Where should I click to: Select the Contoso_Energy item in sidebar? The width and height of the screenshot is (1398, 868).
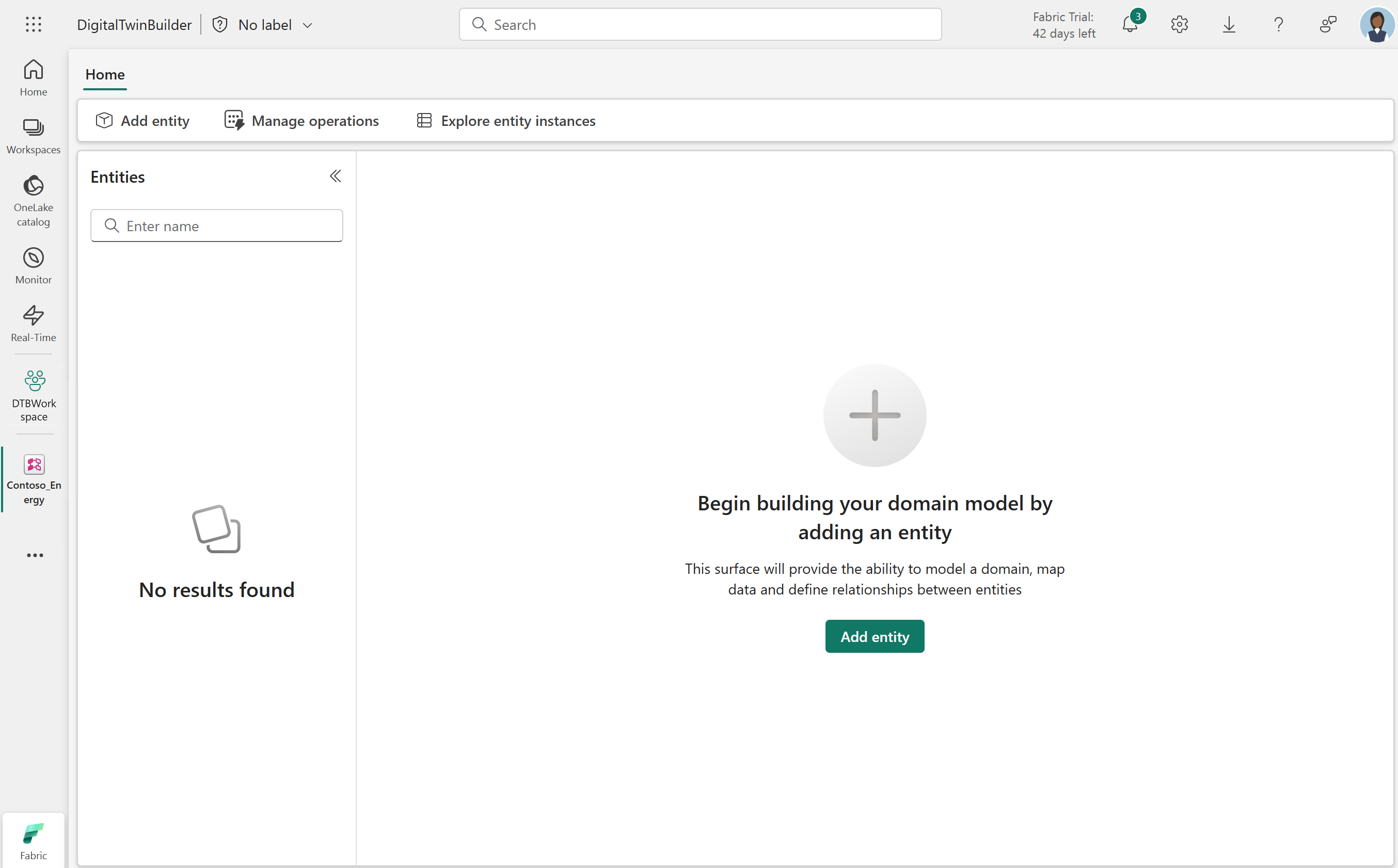coord(34,479)
